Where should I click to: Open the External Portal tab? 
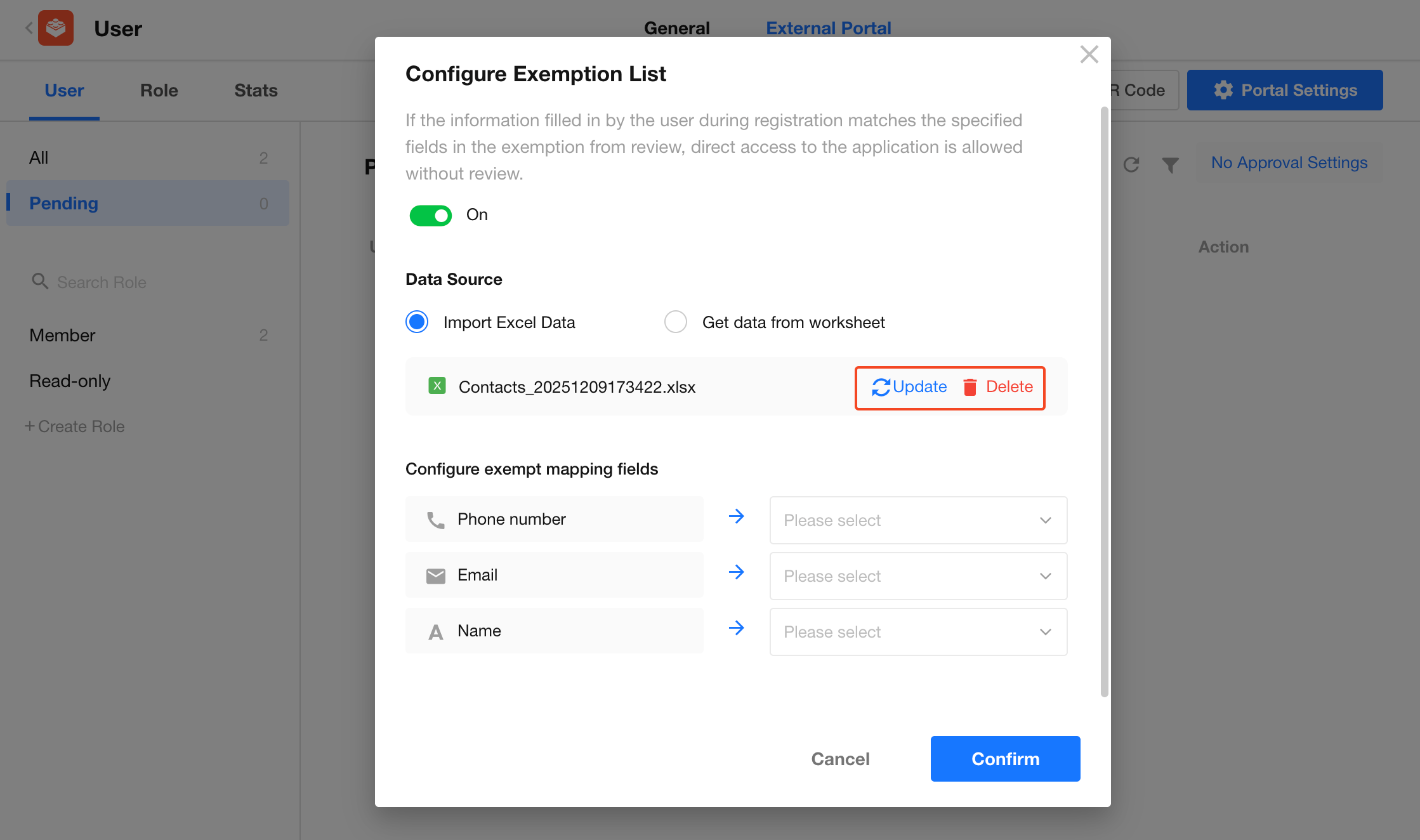click(x=828, y=28)
